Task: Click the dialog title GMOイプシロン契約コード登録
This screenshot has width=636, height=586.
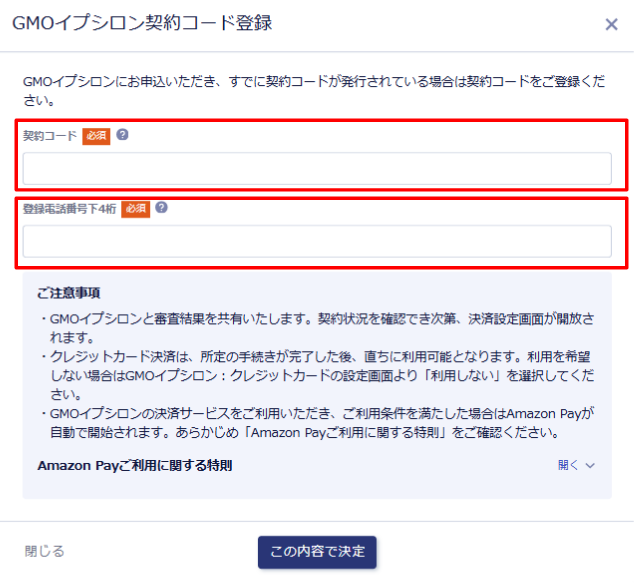Action: [x=142, y=23]
